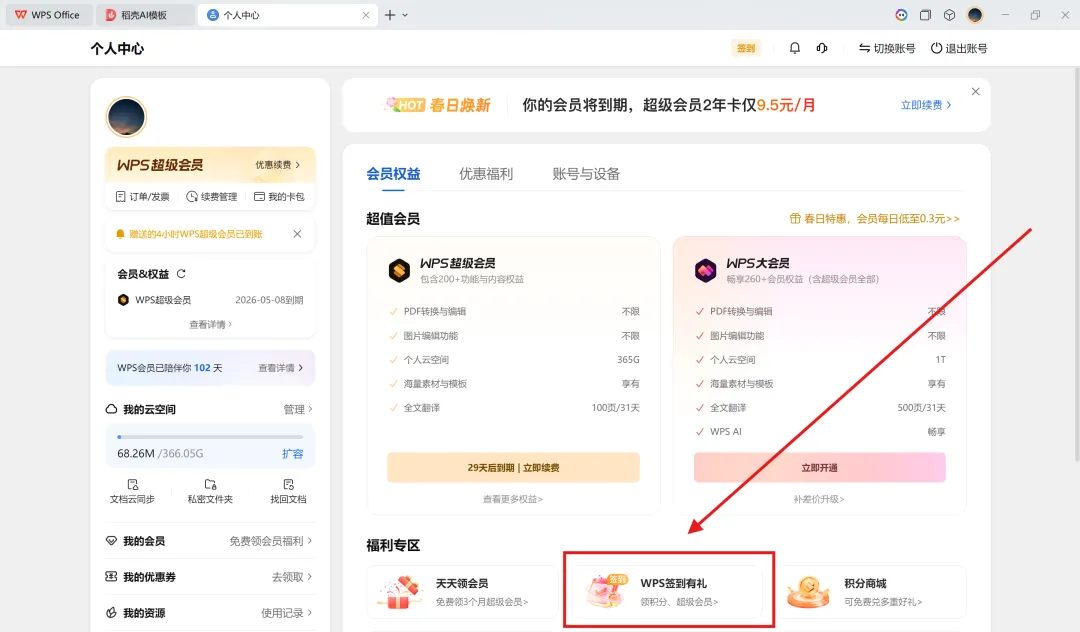
Task: Click the colorful AI assistant icon in title bar
Action: click(x=901, y=14)
